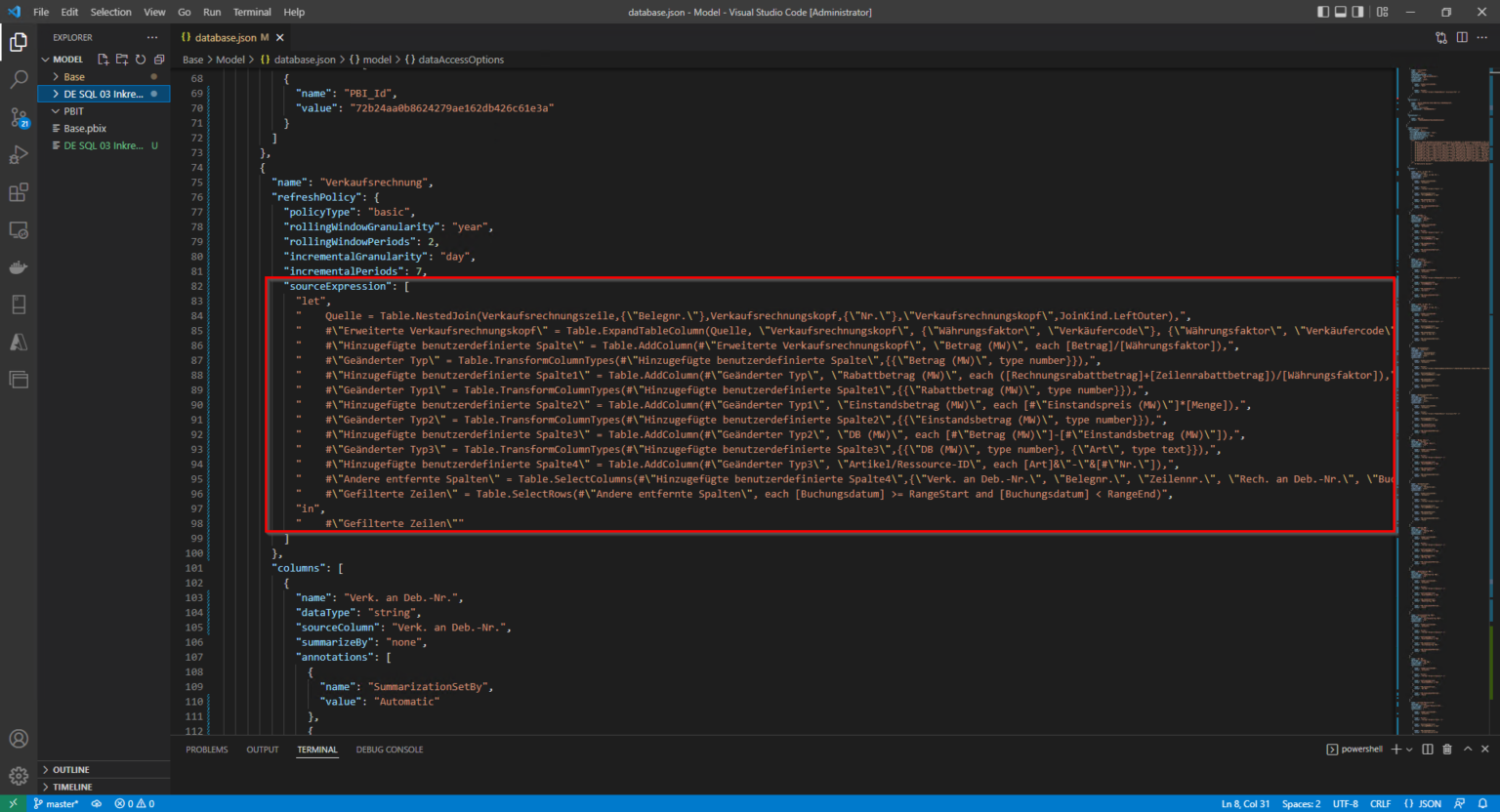Hide the terminal panel

pyautogui.click(x=1483, y=749)
